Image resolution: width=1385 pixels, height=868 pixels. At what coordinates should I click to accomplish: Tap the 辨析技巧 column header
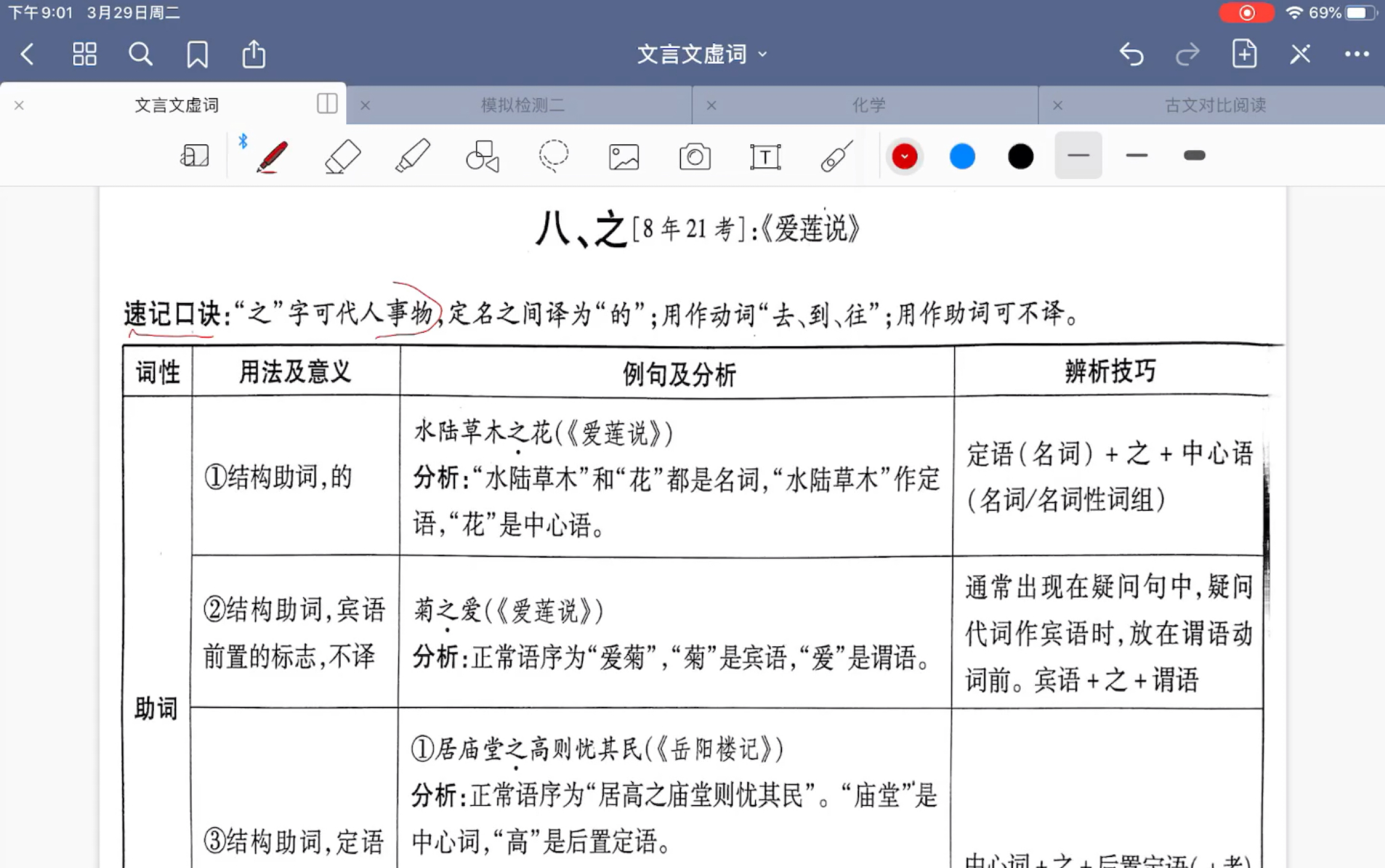1110,371
